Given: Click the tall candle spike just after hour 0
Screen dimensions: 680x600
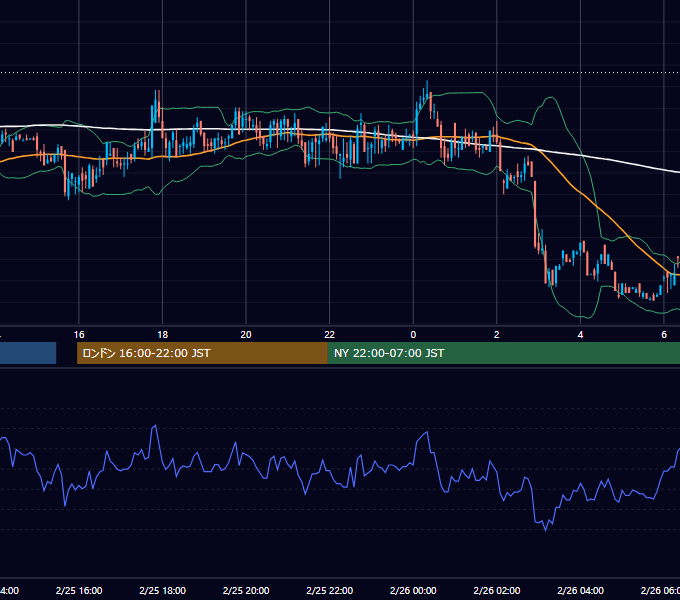Looking at the screenshot, I should [427, 91].
